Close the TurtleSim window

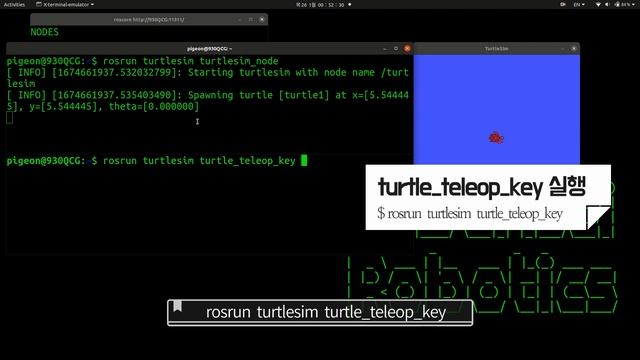point(573,48)
